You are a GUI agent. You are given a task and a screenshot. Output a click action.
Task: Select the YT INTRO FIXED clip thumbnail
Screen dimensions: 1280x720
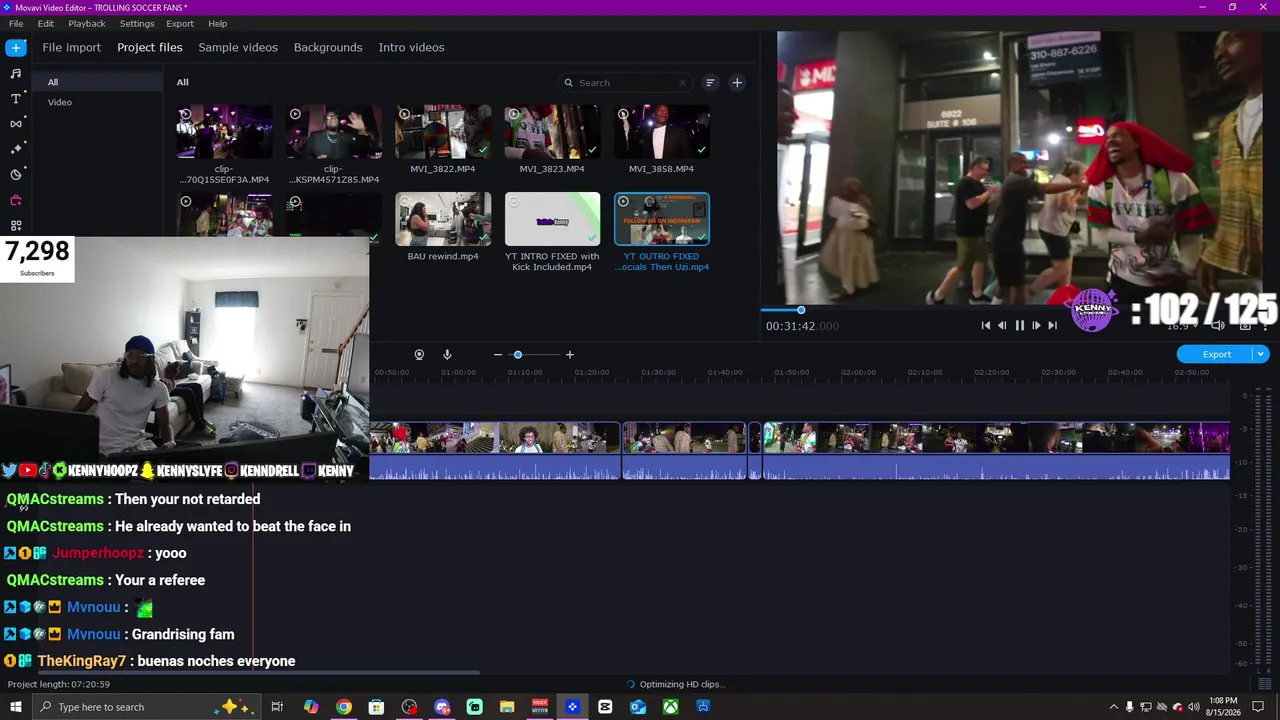click(x=552, y=219)
